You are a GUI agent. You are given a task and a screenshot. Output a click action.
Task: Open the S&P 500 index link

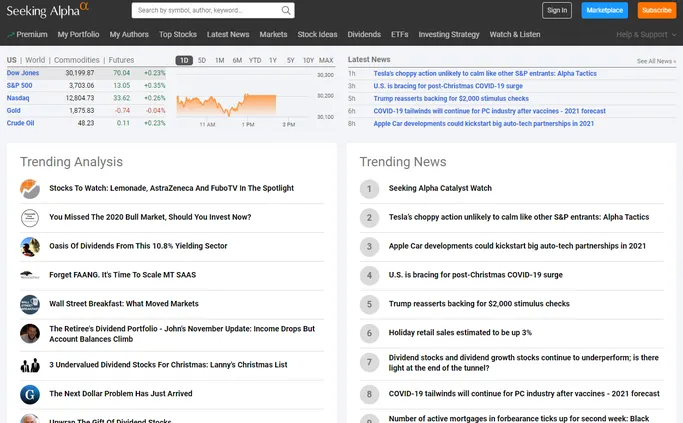click(19, 86)
